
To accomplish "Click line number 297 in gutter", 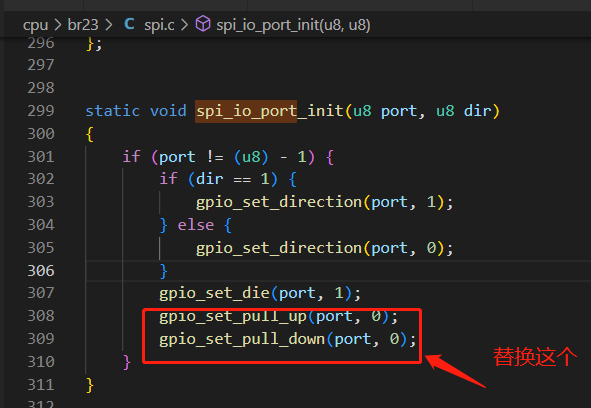I will (41, 65).
